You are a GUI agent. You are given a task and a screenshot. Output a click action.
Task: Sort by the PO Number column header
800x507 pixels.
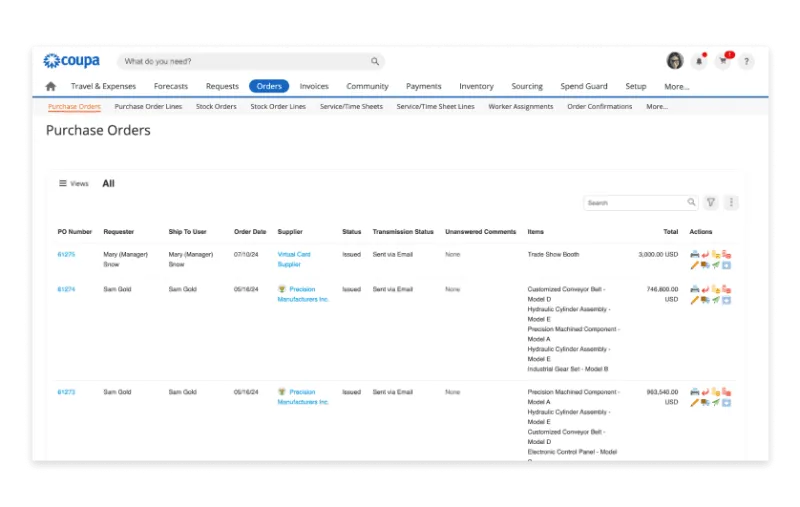point(74,232)
